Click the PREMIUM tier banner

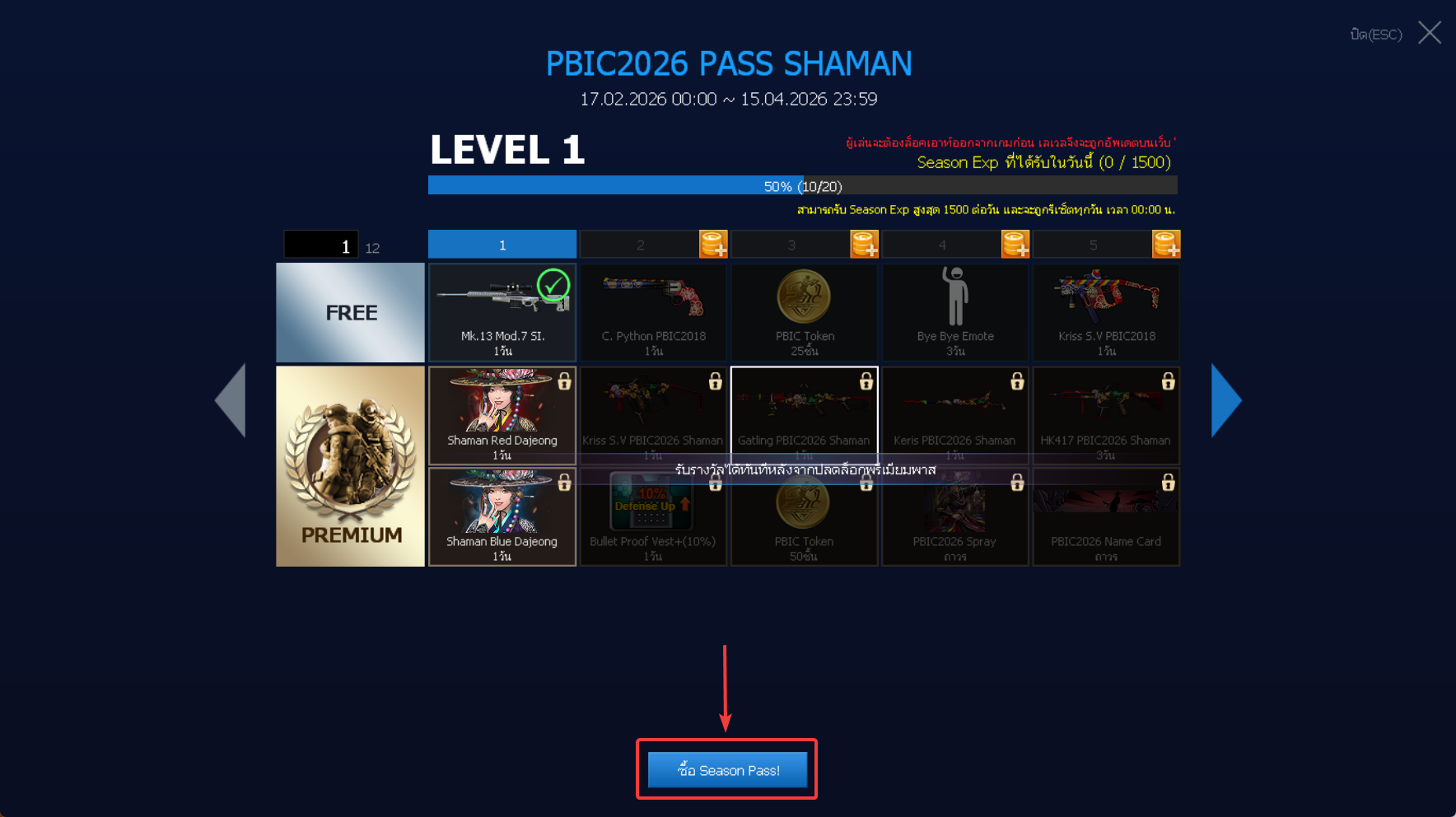(x=350, y=466)
